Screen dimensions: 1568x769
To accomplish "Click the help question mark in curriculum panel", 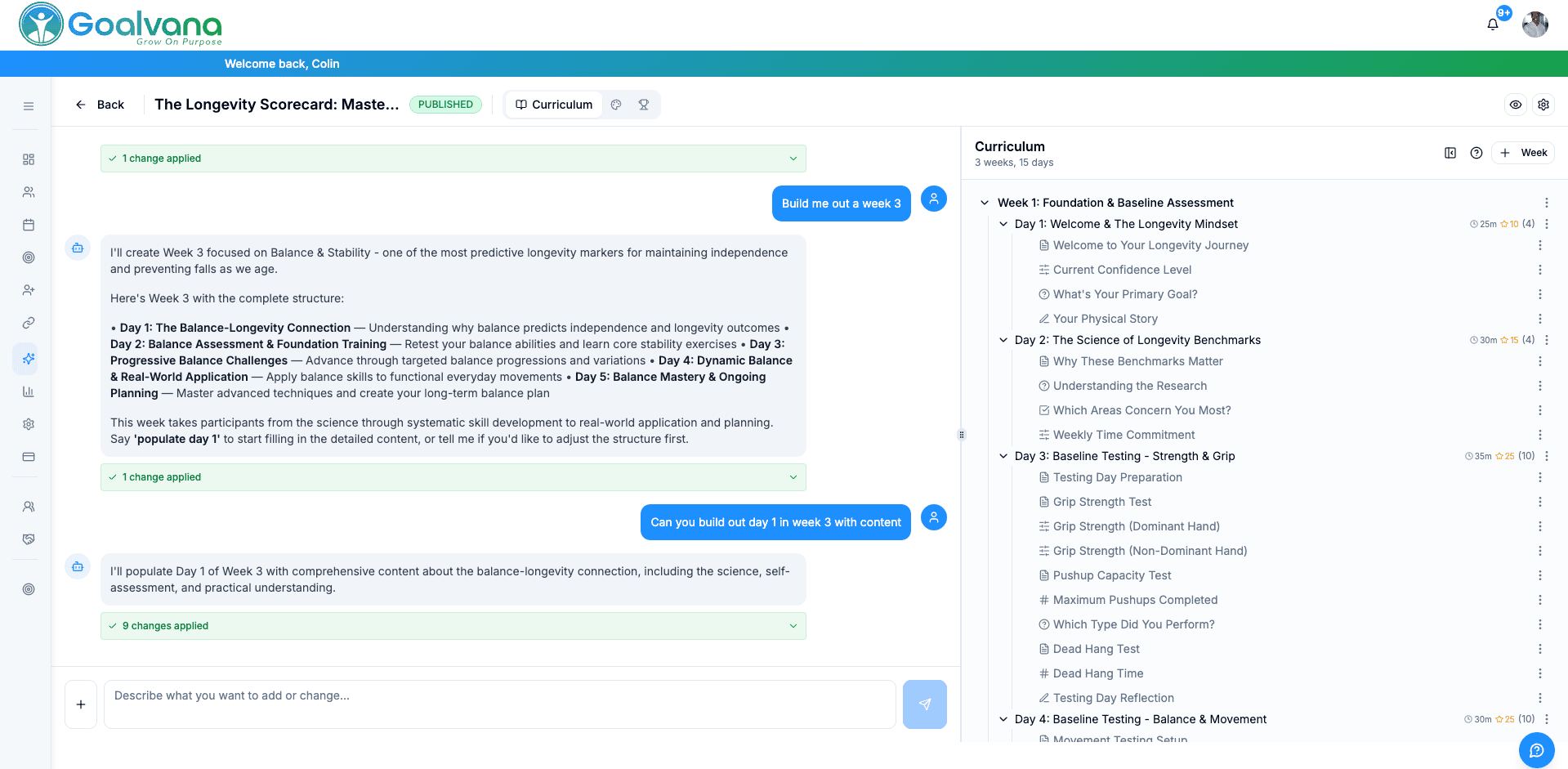I will tap(1476, 153).
